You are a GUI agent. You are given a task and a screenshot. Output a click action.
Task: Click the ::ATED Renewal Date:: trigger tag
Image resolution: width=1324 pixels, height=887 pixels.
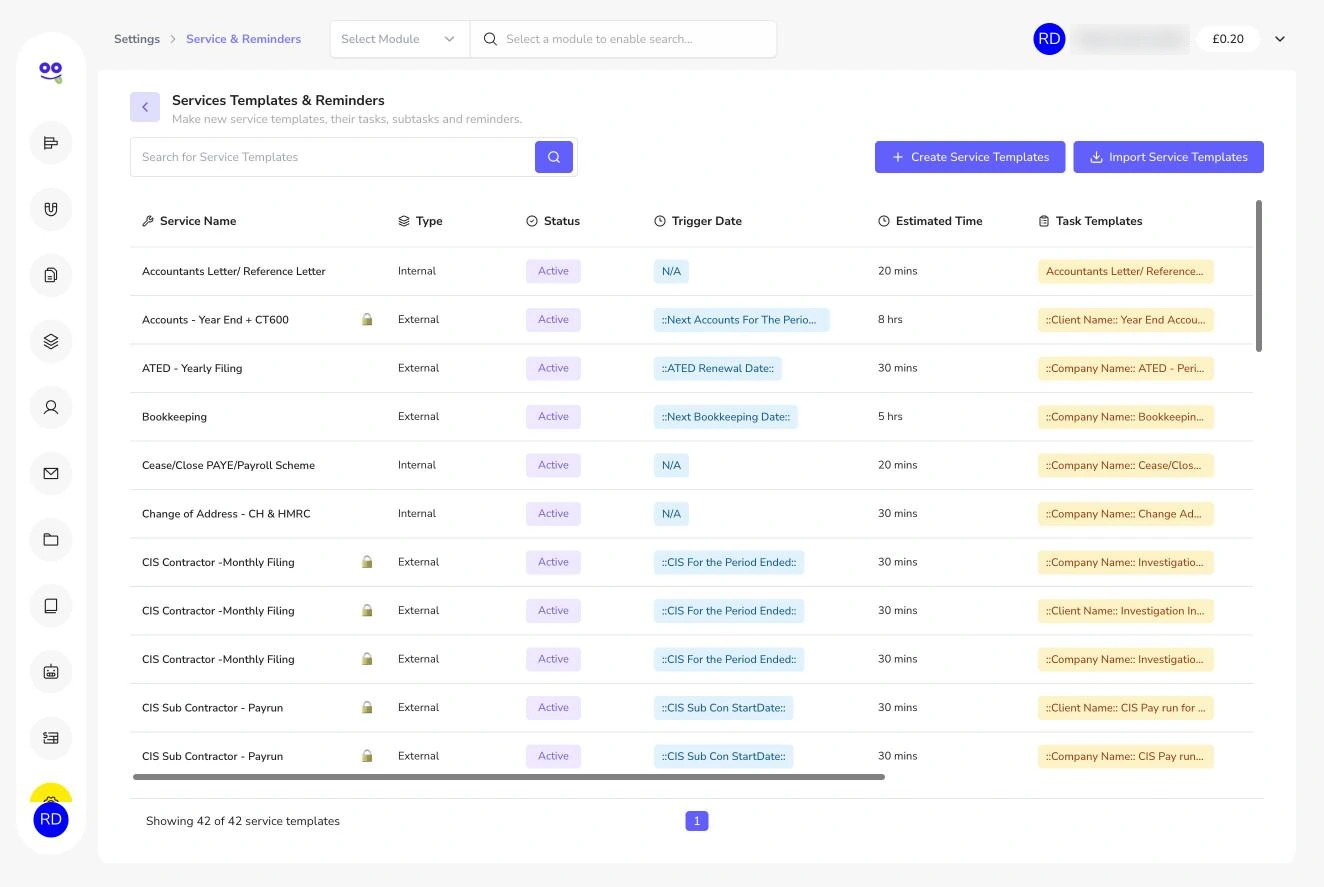[718, 368]
